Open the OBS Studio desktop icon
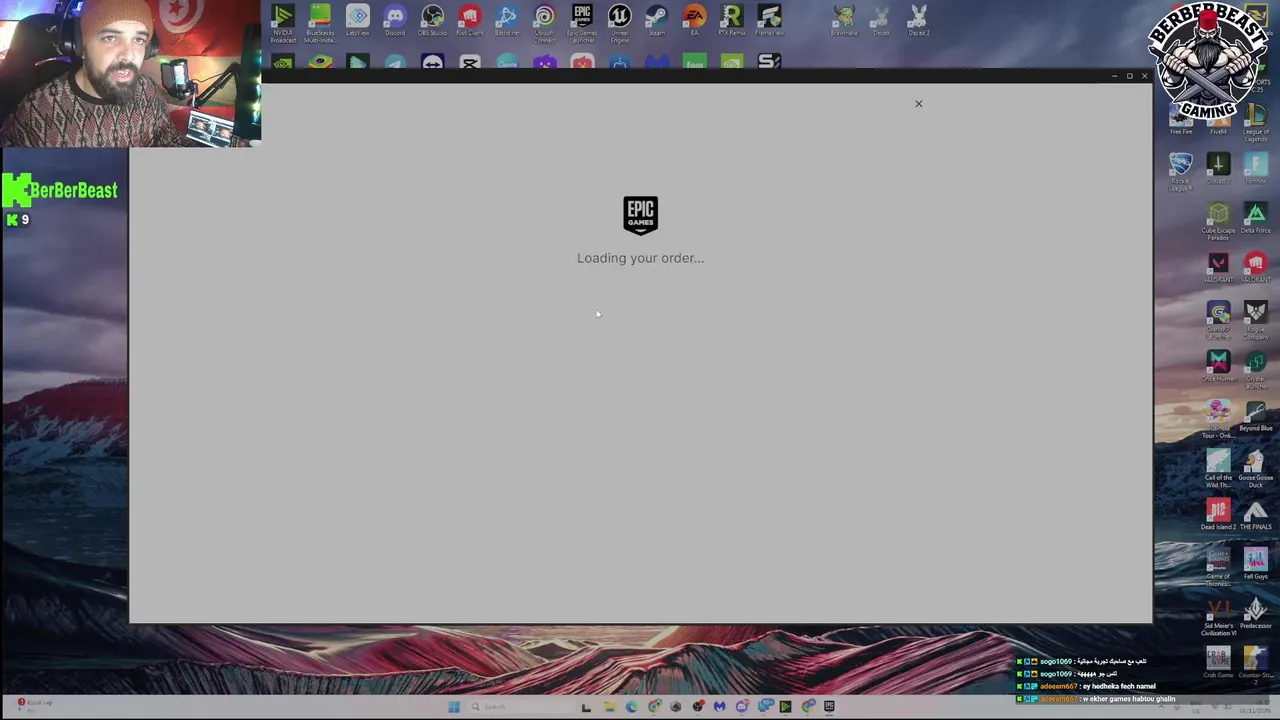 pyautogui.click(x=432, y=20)
